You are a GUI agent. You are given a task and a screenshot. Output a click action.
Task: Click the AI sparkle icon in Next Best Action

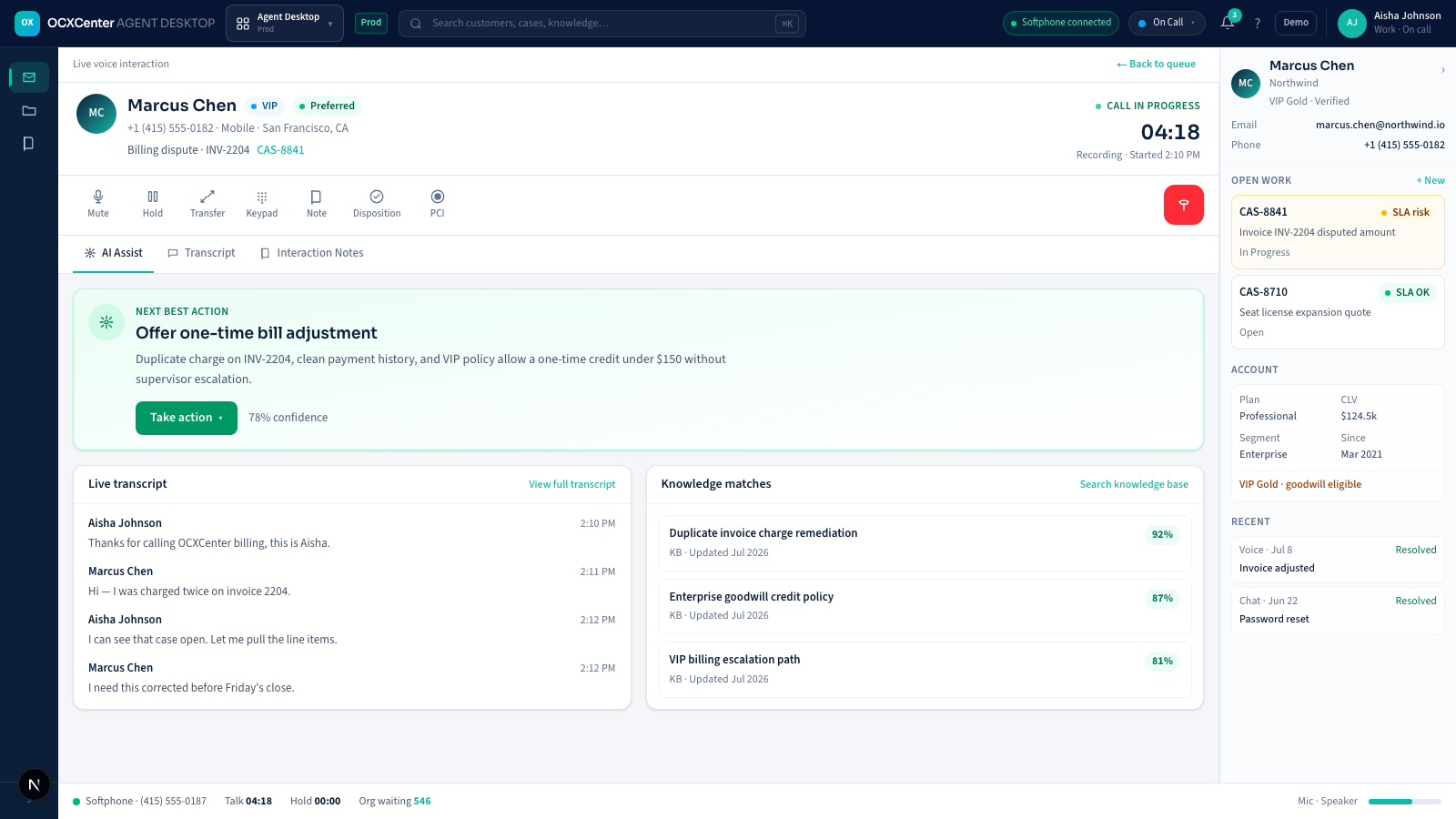pos(106,322)
